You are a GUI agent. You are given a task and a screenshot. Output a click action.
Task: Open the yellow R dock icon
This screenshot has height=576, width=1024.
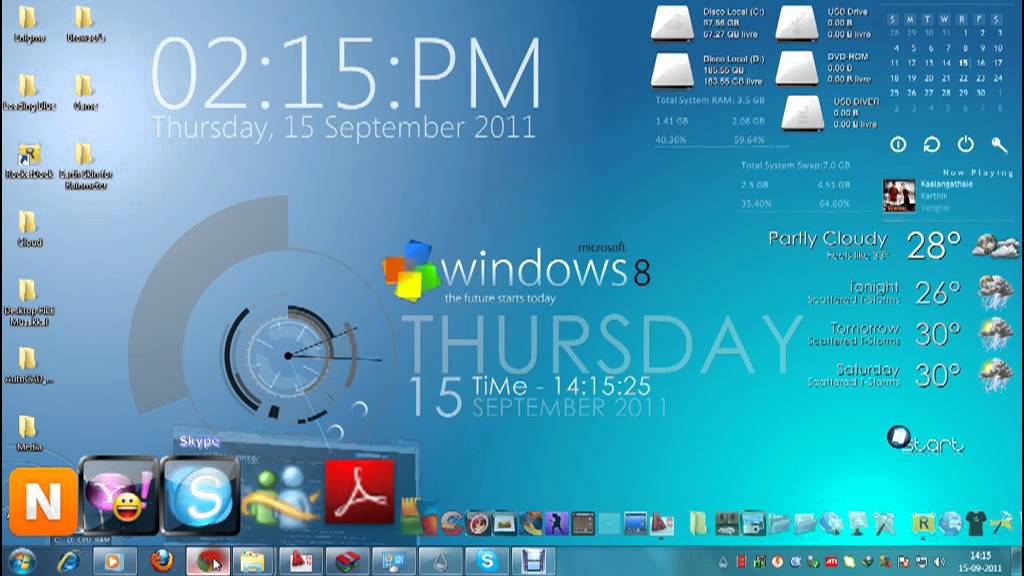(x=923, y=523)
